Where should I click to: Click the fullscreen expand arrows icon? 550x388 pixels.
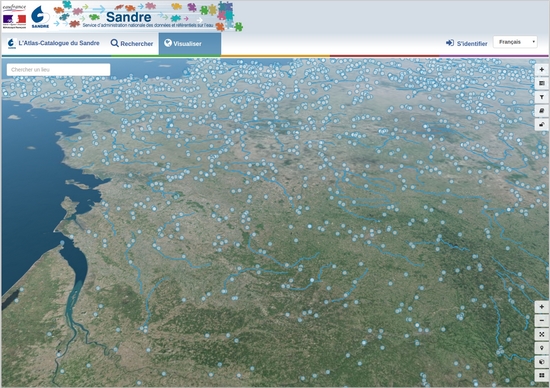[542, 334]
